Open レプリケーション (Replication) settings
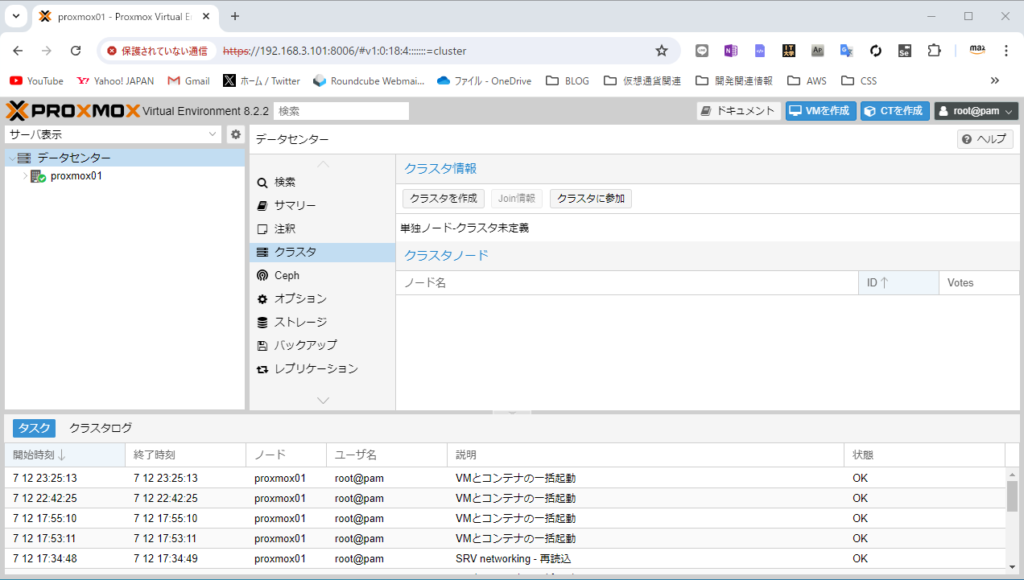 click(315, 369)
